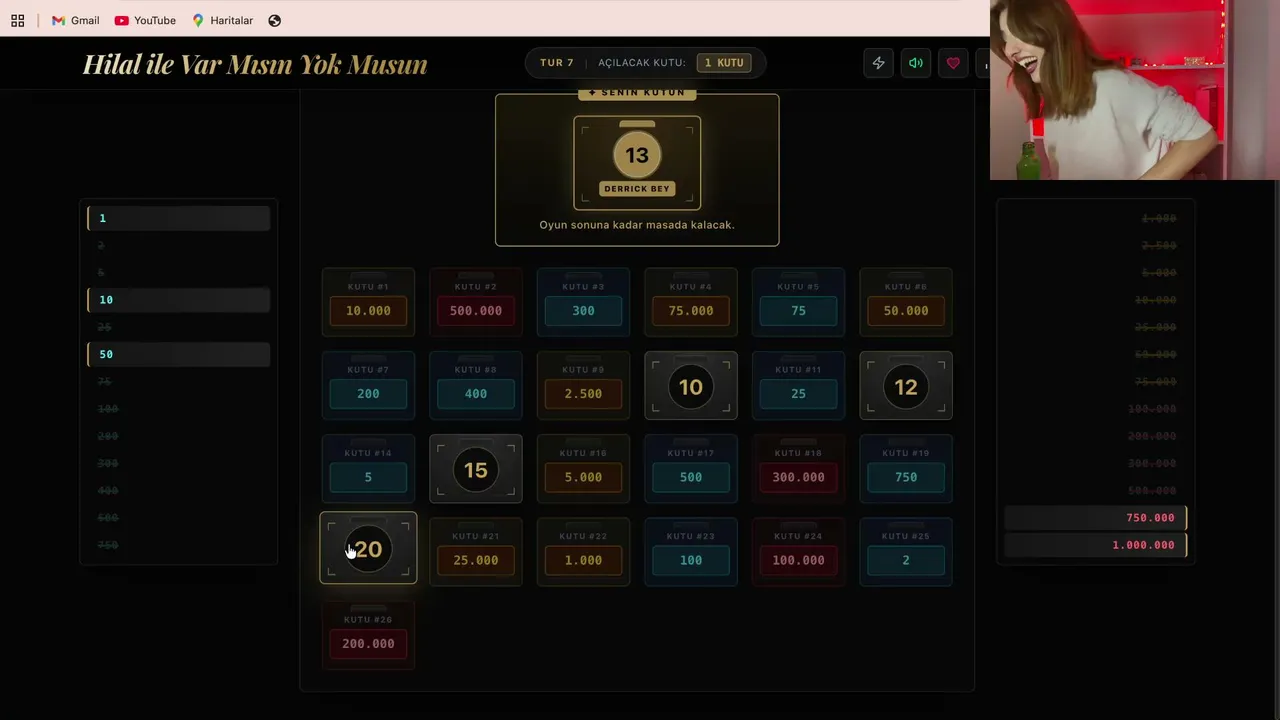Click opened Kutu #21 showing 25.000
The image size is (1280, 720).
(x=476, y=552)
